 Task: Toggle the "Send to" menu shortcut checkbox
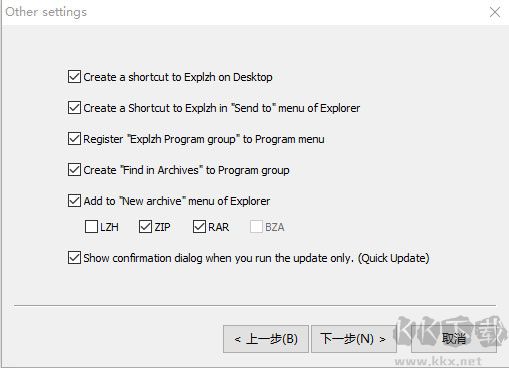(74, 108)
